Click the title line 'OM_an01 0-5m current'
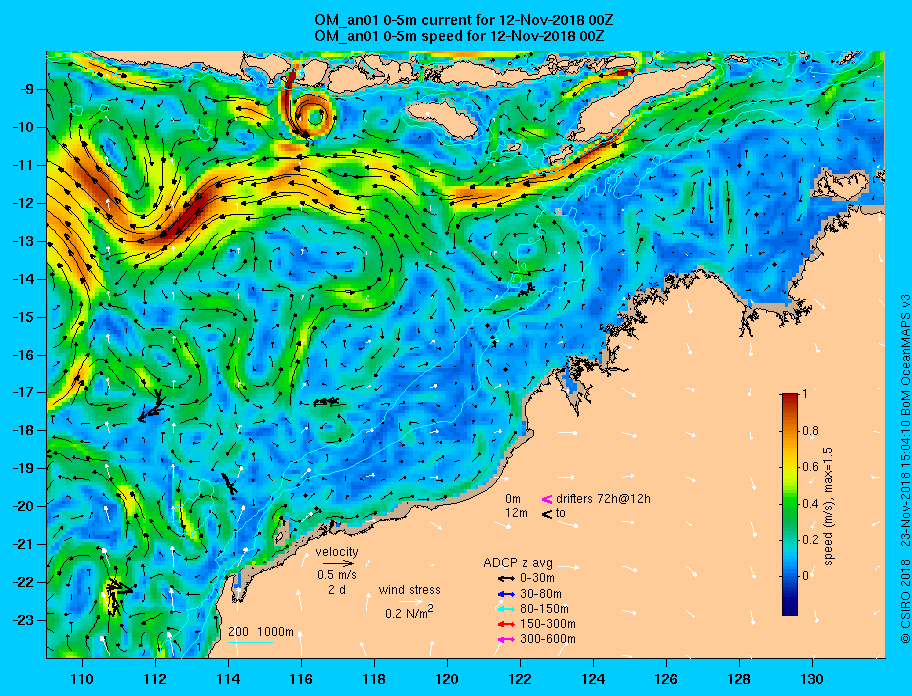 (x=464, y=20)
